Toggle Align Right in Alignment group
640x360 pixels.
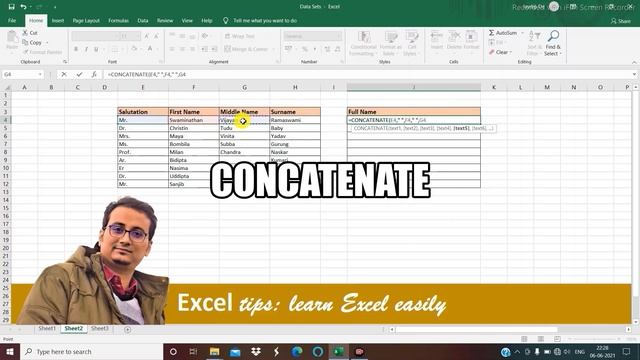192,49
